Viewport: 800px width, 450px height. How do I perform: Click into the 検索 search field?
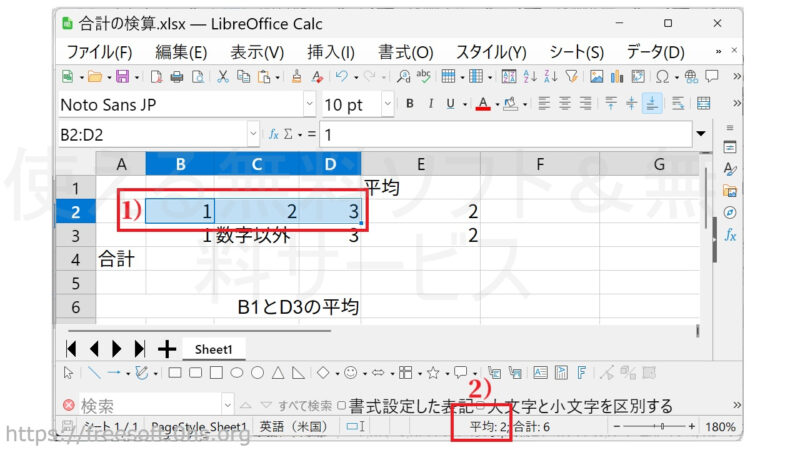pyautogui.click(x=150, y=406)
